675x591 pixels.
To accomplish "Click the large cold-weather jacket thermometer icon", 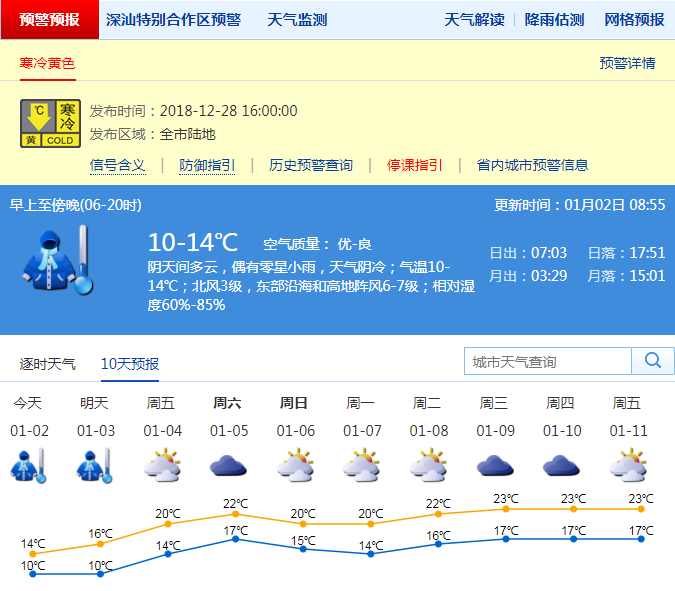I will [58, 260].
